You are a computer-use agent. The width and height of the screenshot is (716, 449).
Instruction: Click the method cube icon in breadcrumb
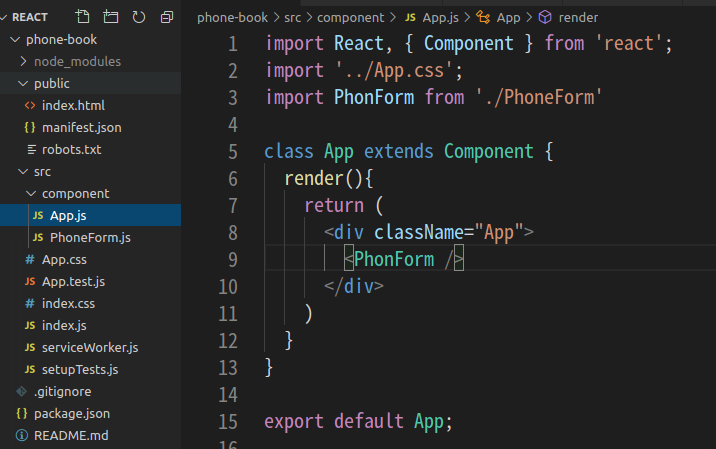545,17
